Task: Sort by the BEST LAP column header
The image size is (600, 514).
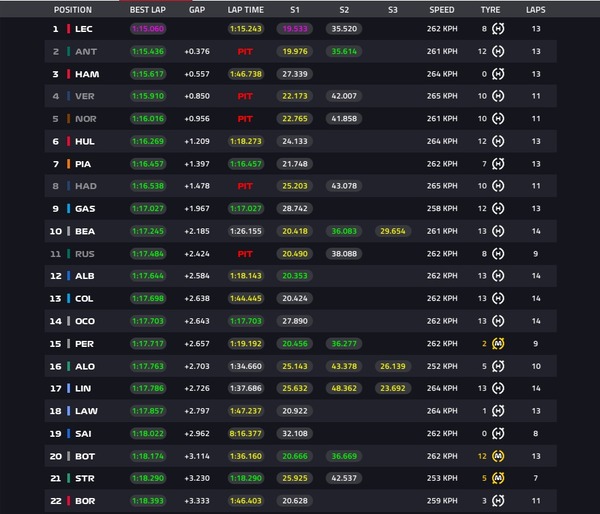Action: [x=148, y=10]
